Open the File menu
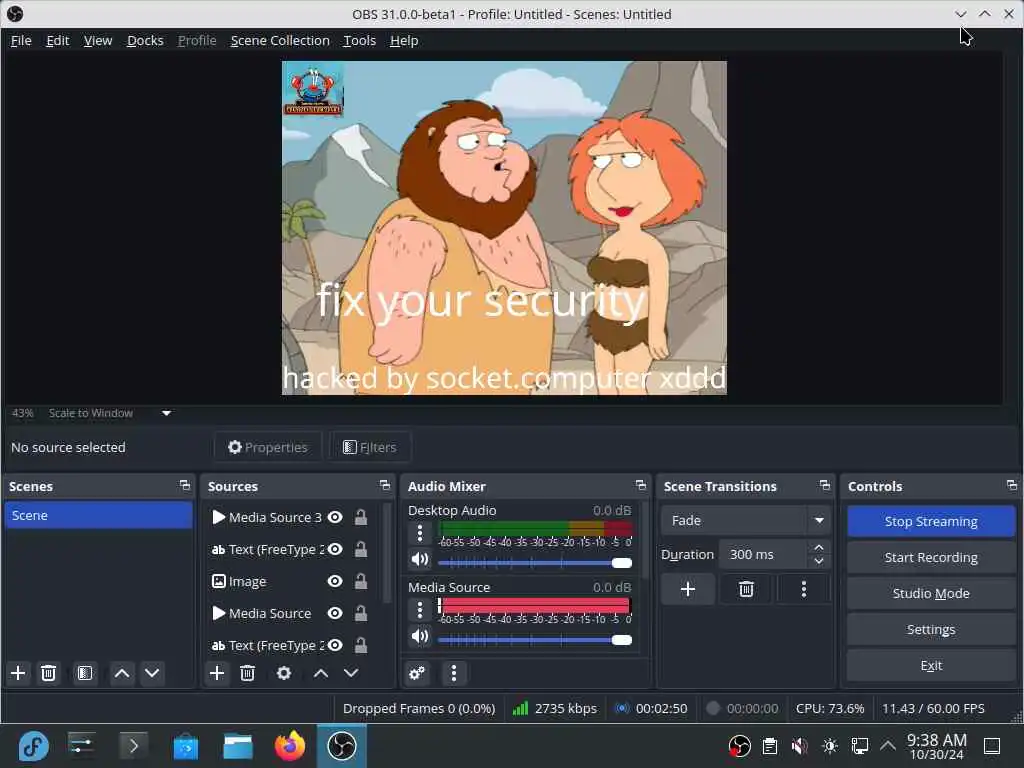The width and height of the screenshot is (1024, 768). point(21,40)
